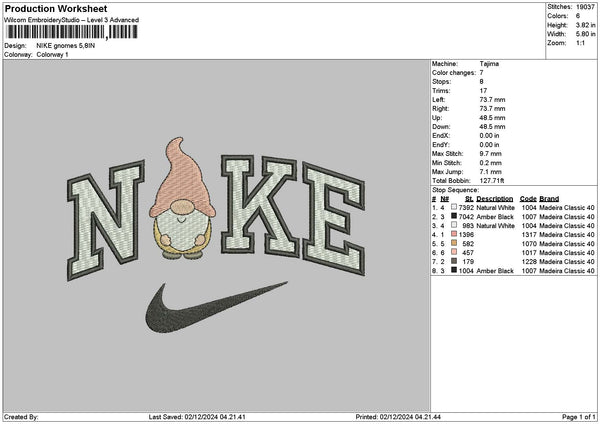This screenshot has width=600, height=424.
Task: Click the black swatch in stop row 8
Action: tap(454, 270)
